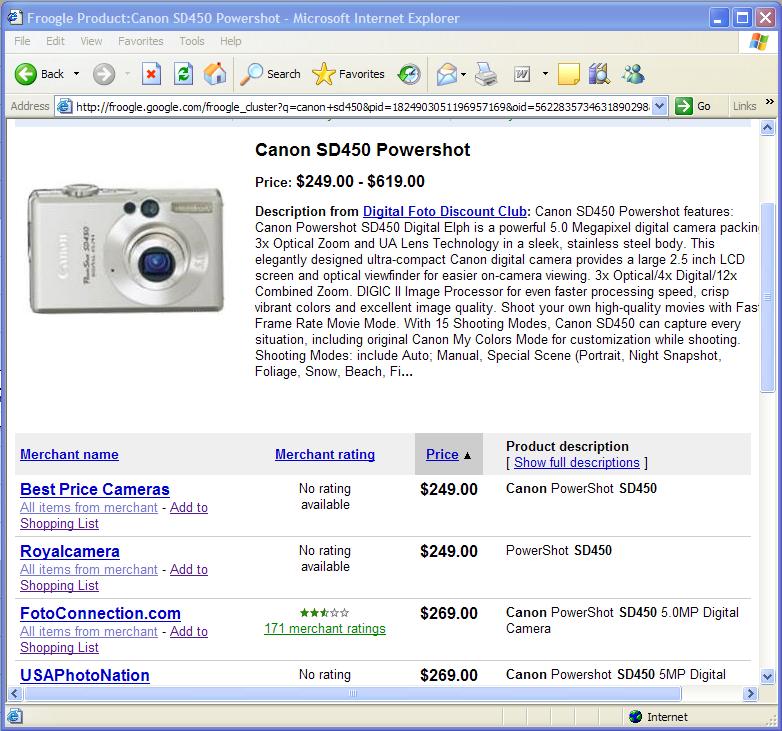Click the page icon in the Address bar
The height and width of the screenshot is (731, 782).
coord(64,106)
